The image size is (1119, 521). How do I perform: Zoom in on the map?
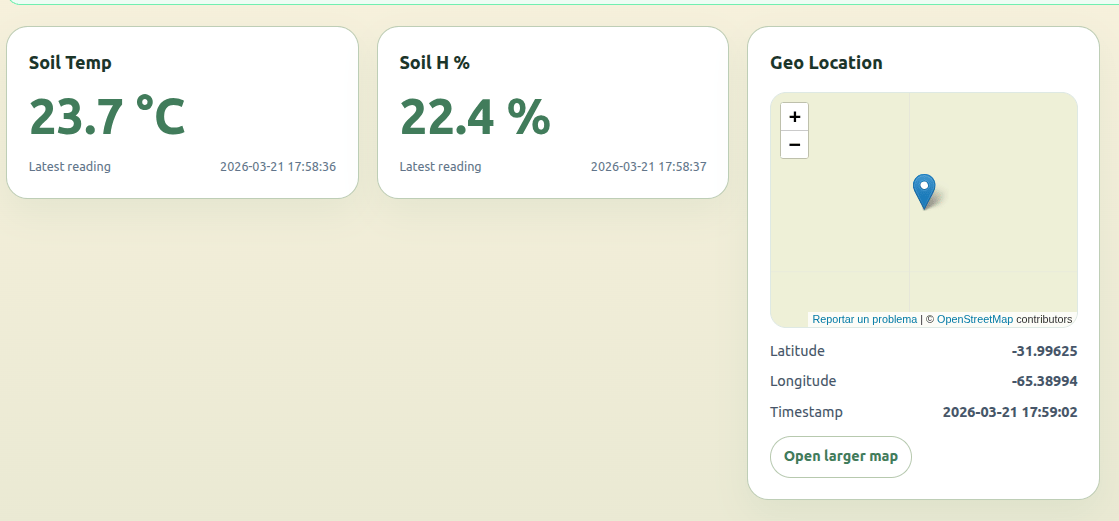(x=794, y=117)
